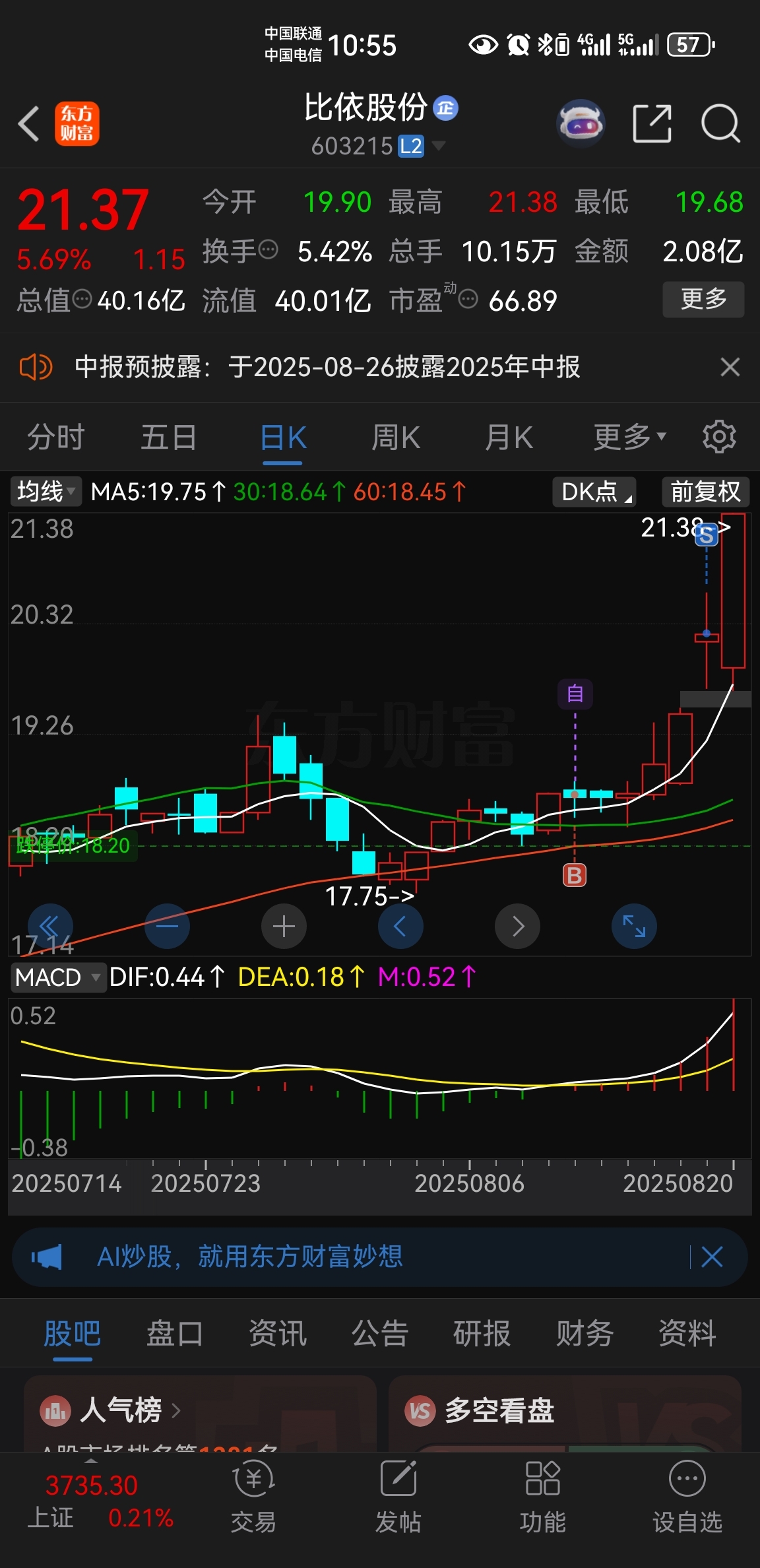Image resolution: width=760 pixels, height=1568 pixels.
Task: Open the 多空看盘 card
Action: click(x=565, y=1414)
